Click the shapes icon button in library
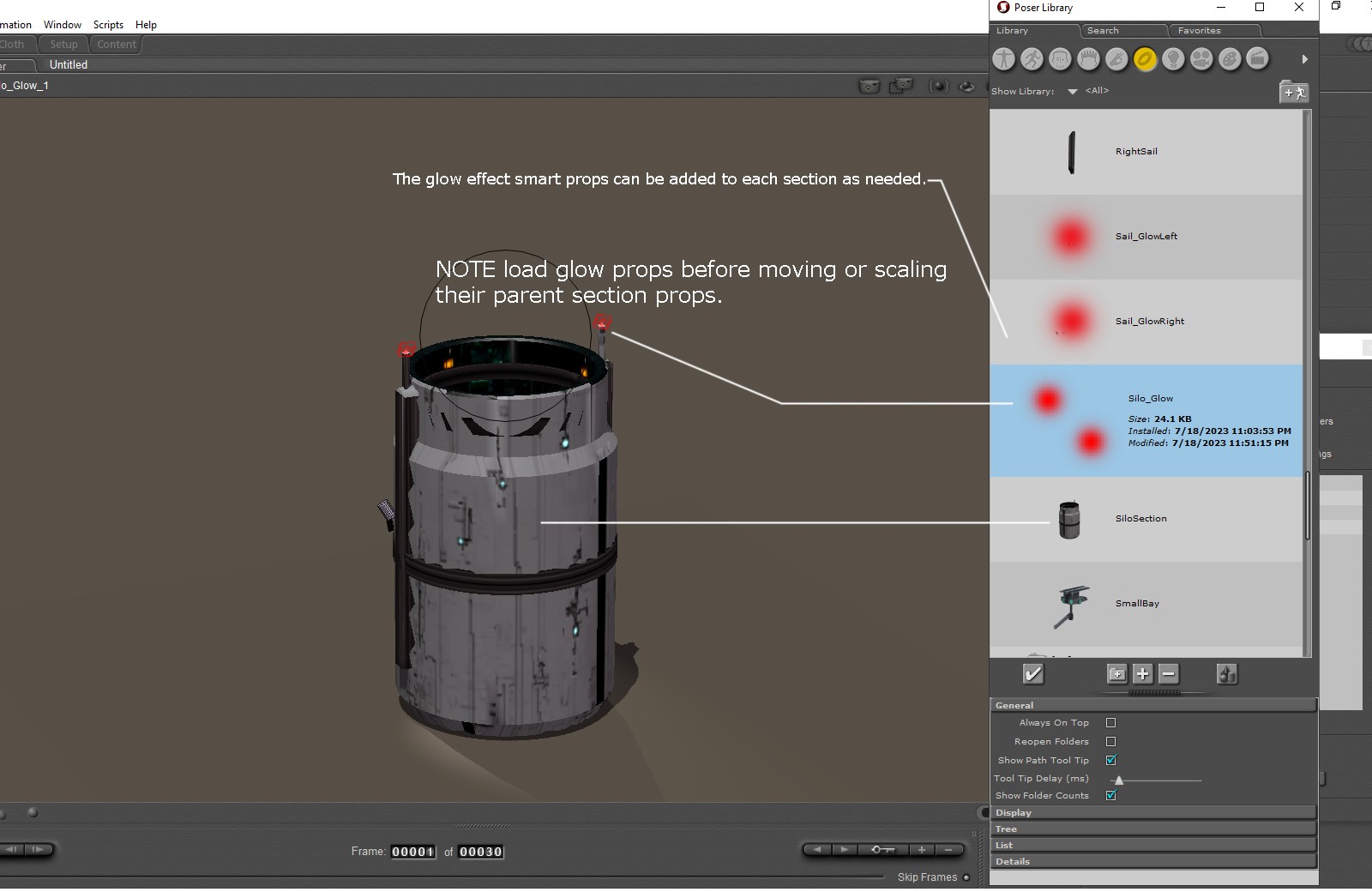 (1227, 674)
